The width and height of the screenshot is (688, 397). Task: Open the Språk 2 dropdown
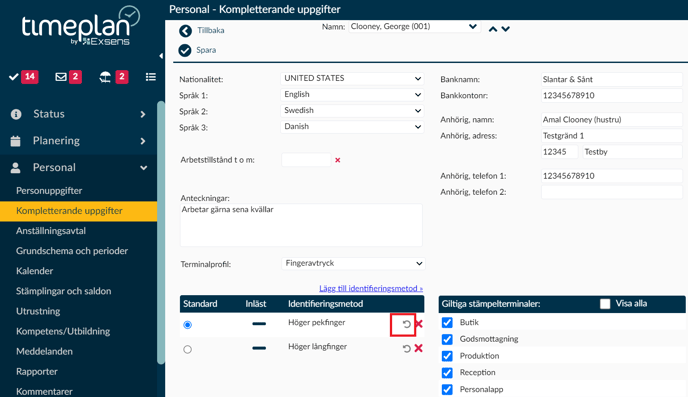(x=352, y=111)
